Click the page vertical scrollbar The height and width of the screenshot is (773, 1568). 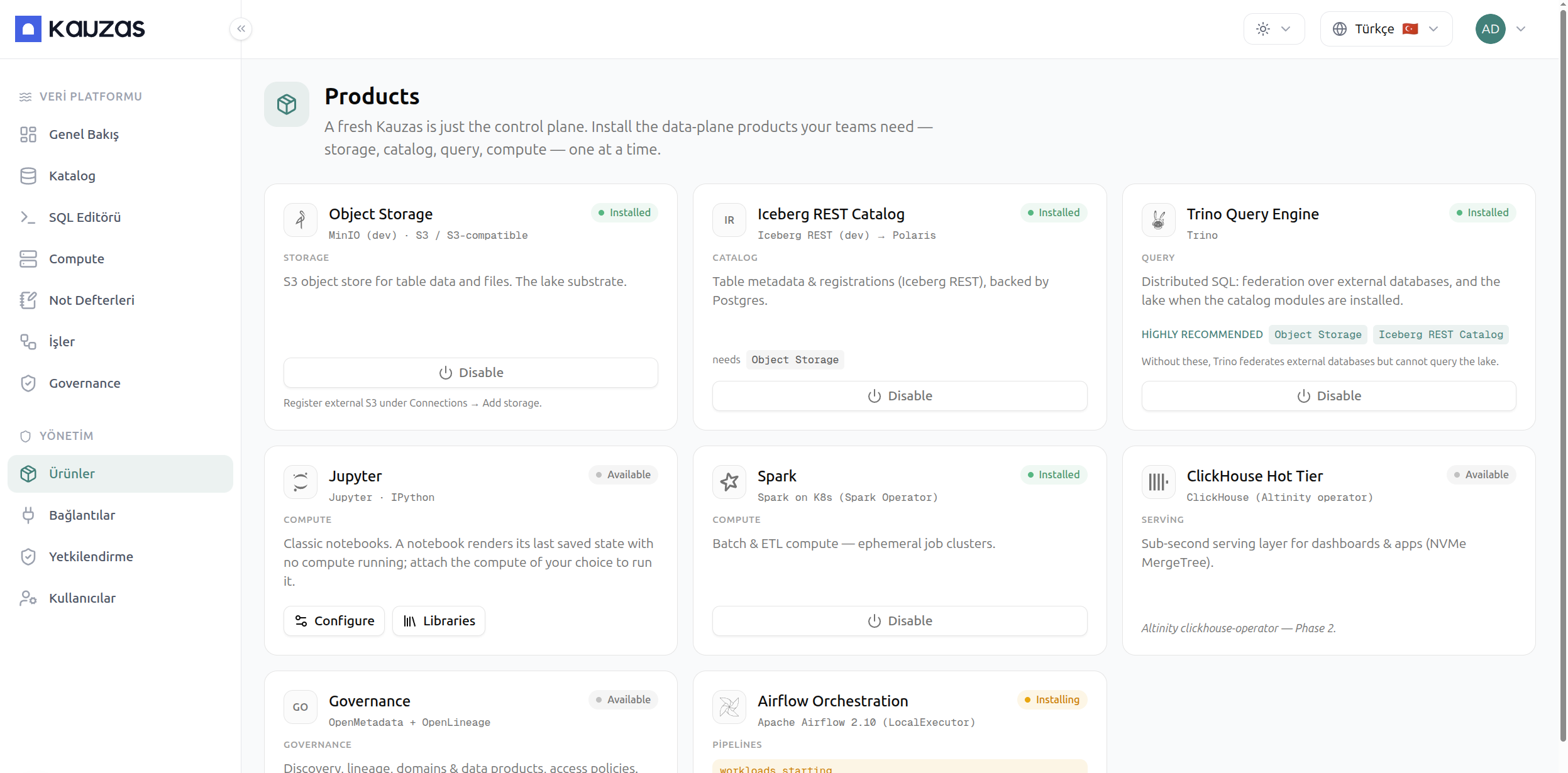pyautogui.click(x=1563, y=377)
